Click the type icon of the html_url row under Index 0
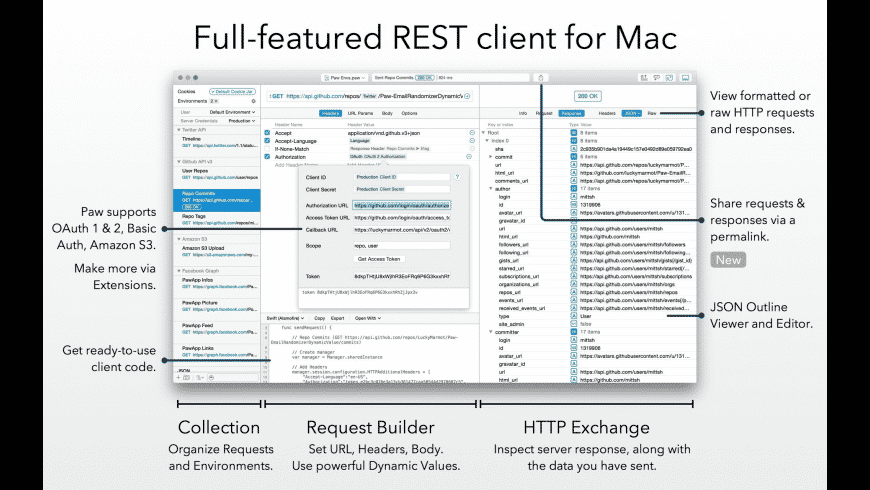 coord(574,173)
